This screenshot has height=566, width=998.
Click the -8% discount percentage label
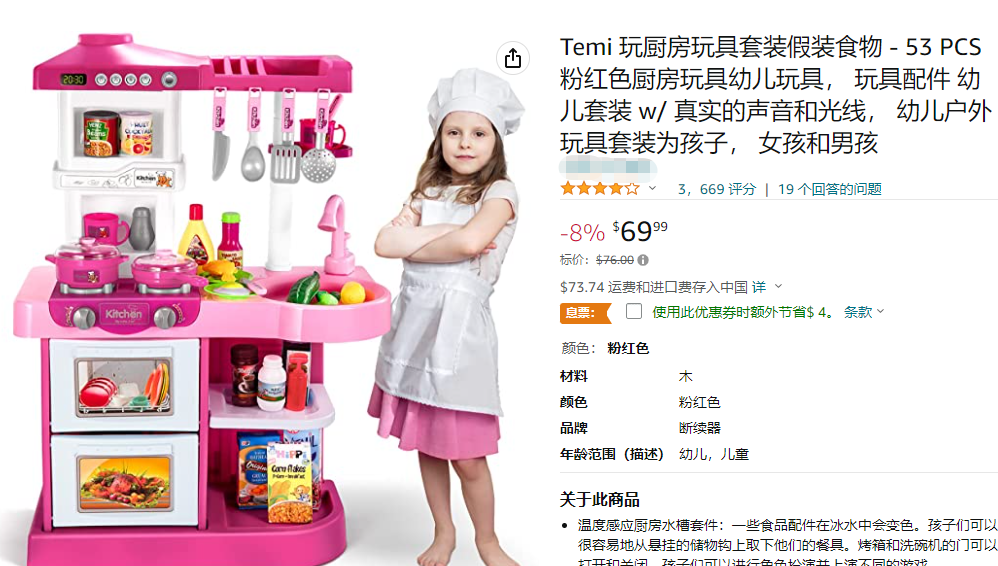point(582,233)
